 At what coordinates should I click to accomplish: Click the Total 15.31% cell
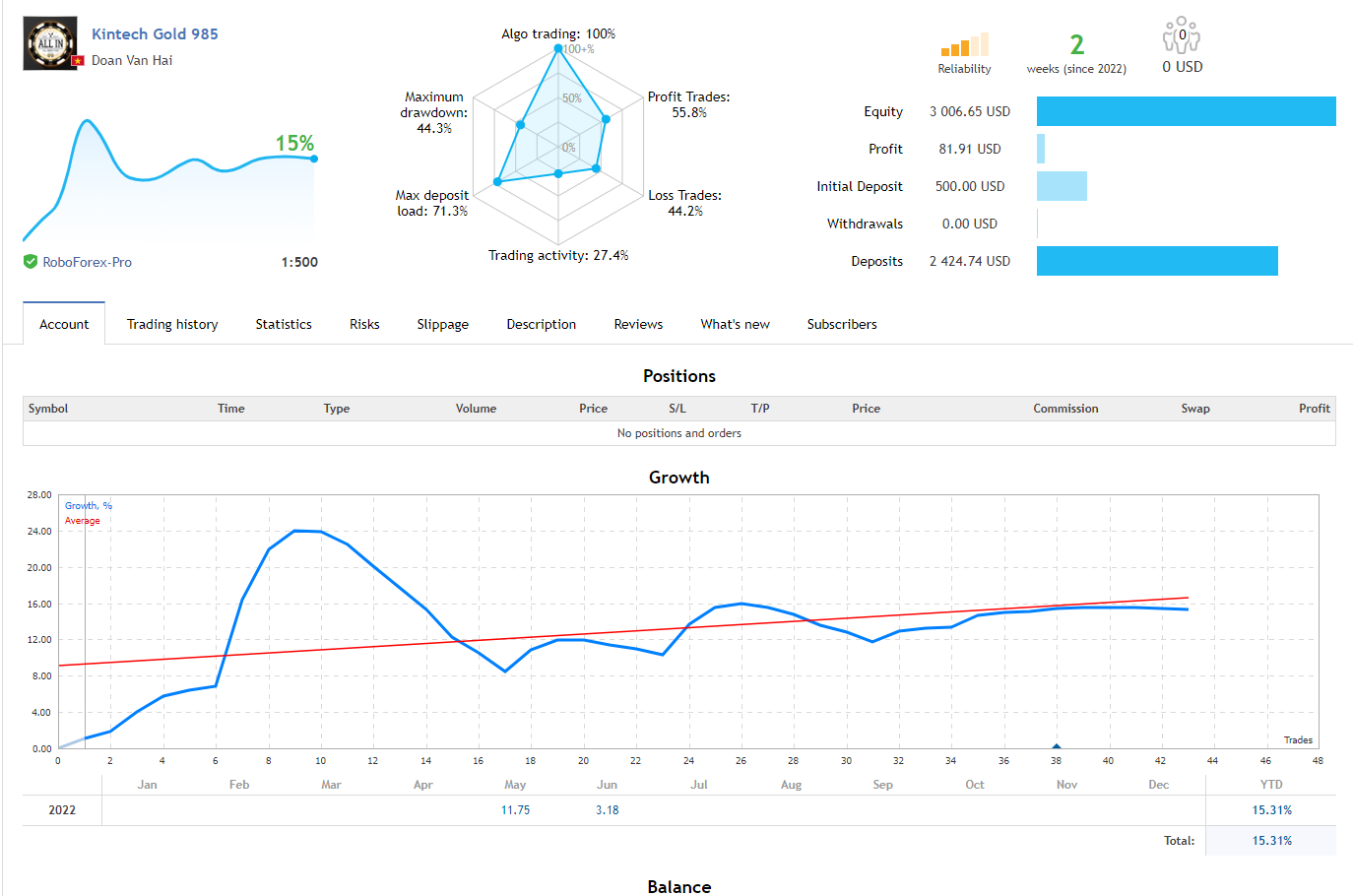tap(1271, 841)
